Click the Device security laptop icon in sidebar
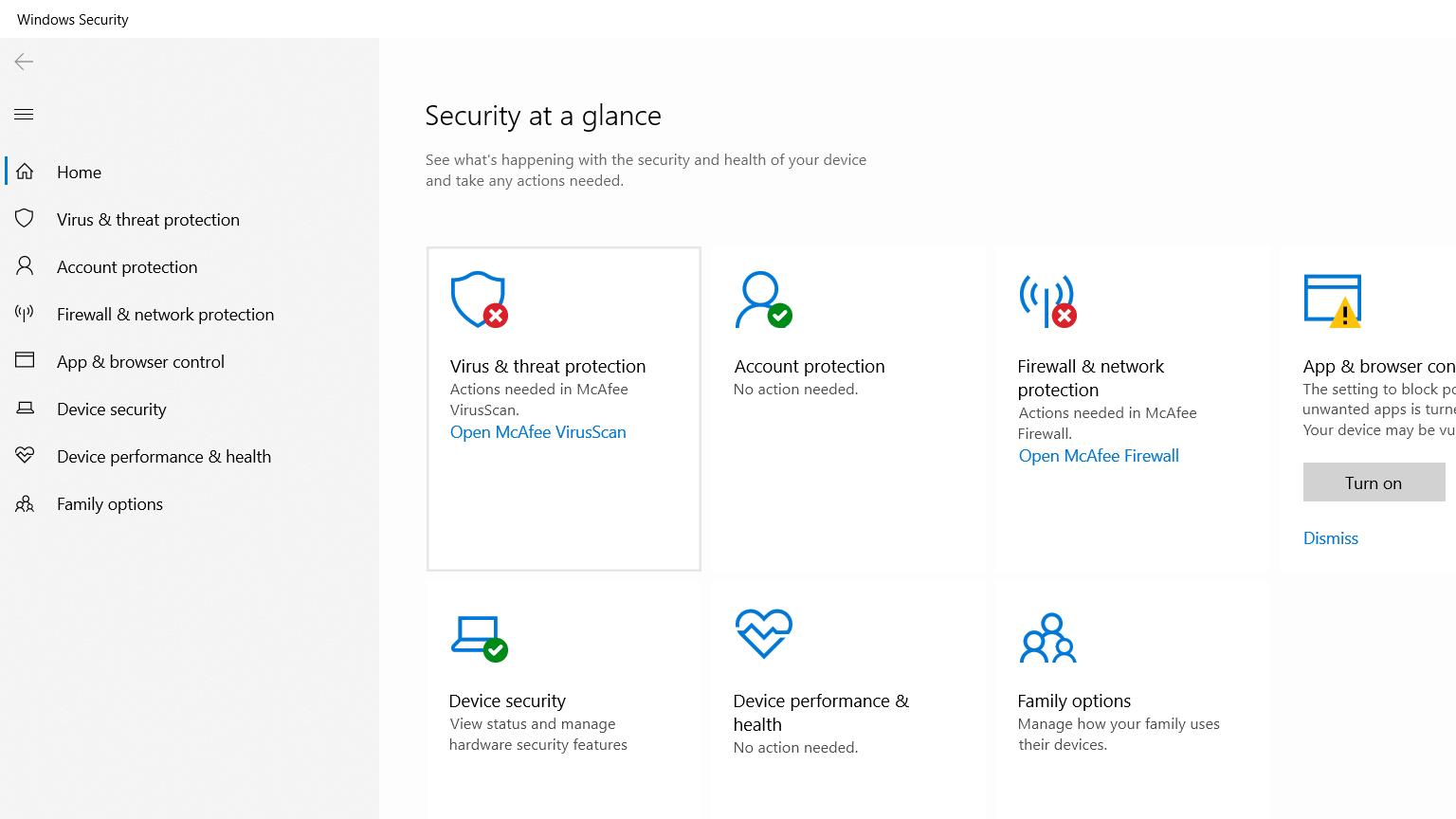1456x819 pixels. click(25, 409)
